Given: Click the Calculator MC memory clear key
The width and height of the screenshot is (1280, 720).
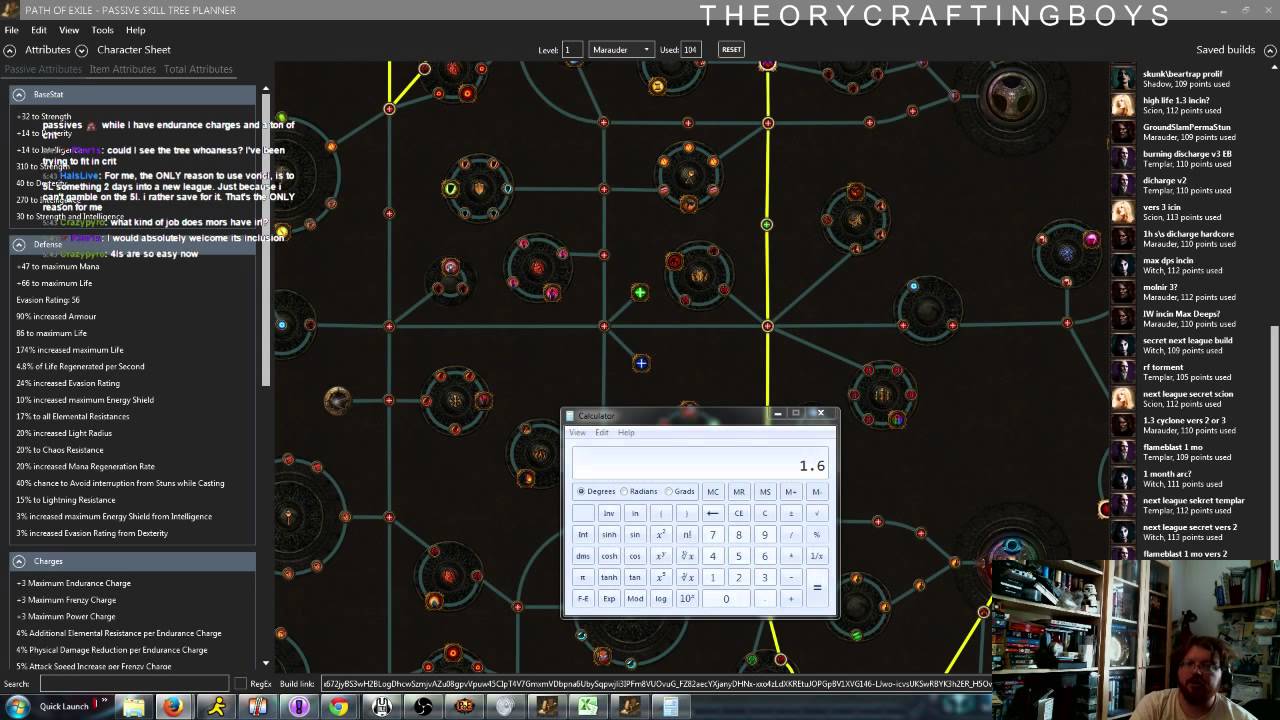Looking at the screenshot, I should [713, 491].
